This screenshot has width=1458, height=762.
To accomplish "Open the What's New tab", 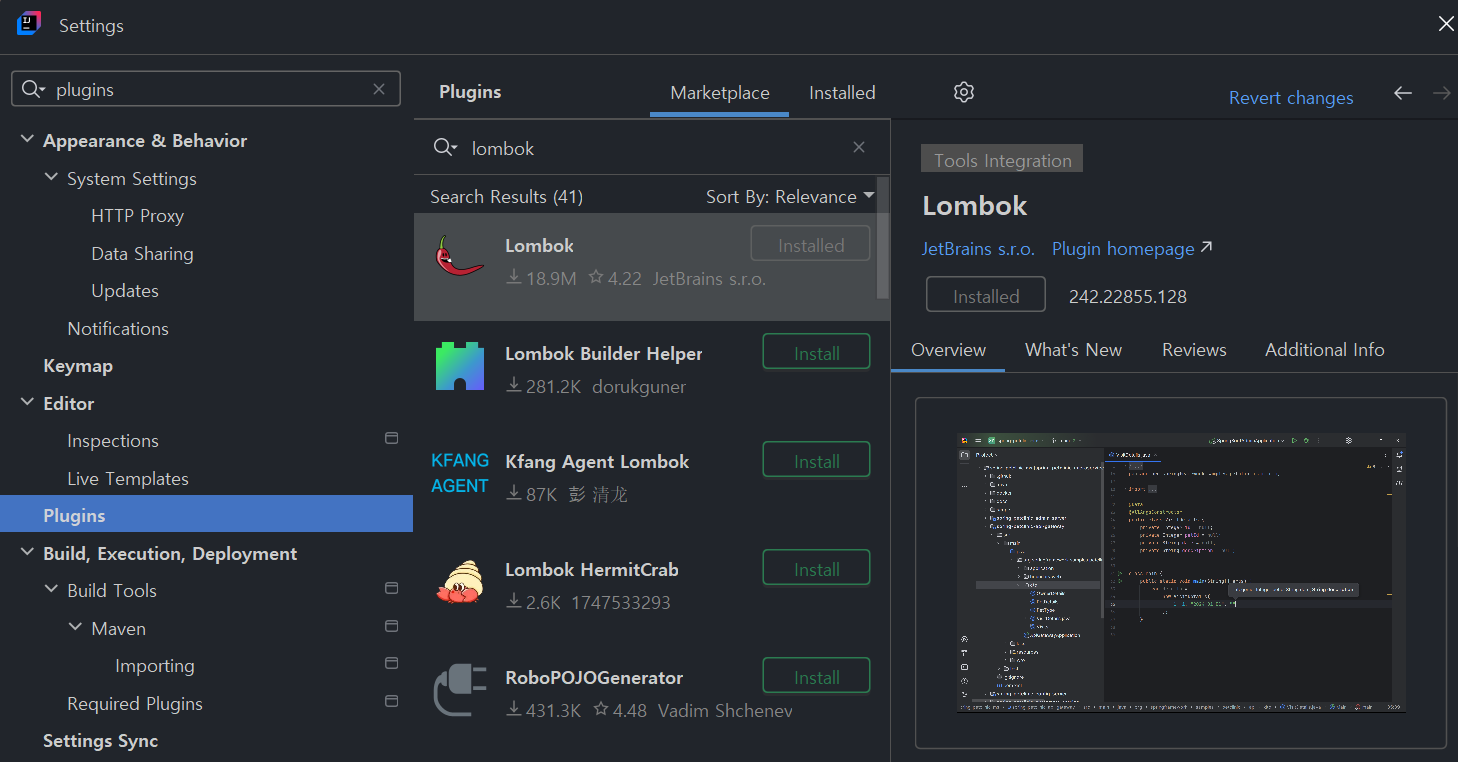I will (x=1073, y=350).
